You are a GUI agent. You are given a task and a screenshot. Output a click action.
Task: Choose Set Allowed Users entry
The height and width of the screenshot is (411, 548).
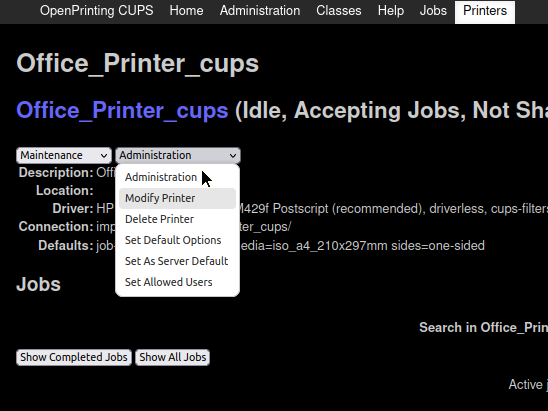tap(178, 282)
